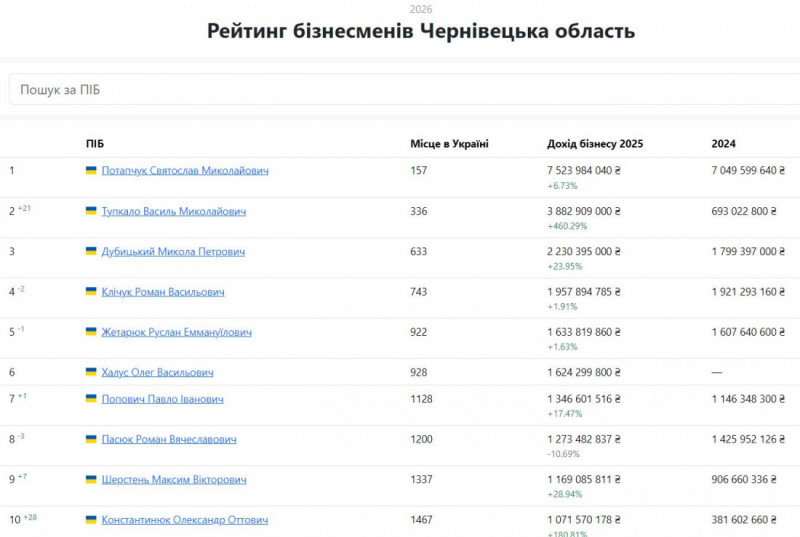
Task: Open Дубицький Микола Петрович profile link
Action: [173, 252]
